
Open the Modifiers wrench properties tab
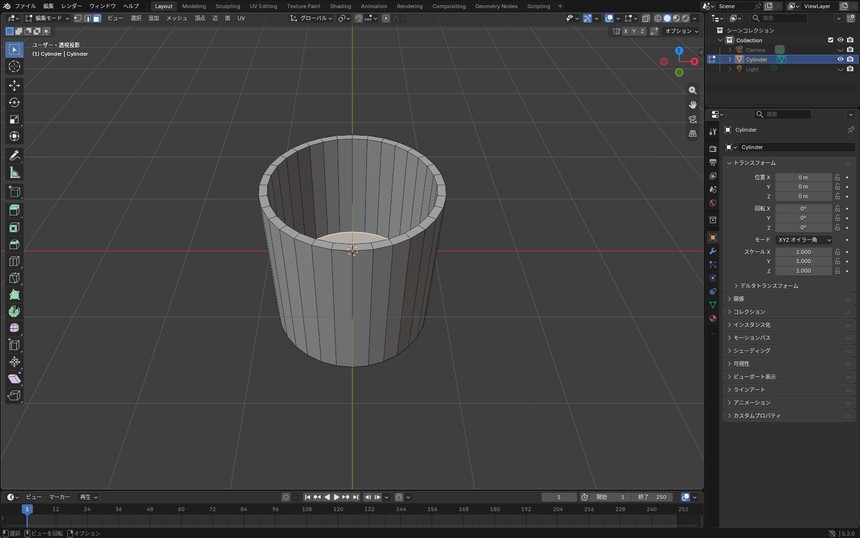click(x=712, y=251)
